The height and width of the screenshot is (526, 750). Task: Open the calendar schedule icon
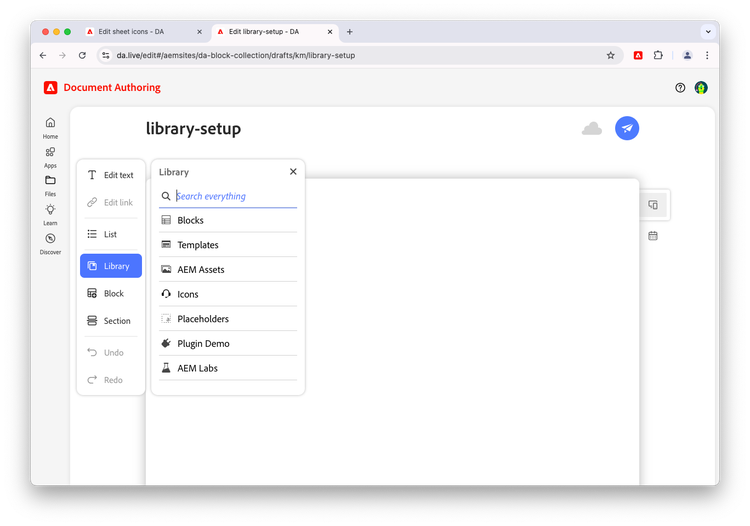[x=653, y=236]
